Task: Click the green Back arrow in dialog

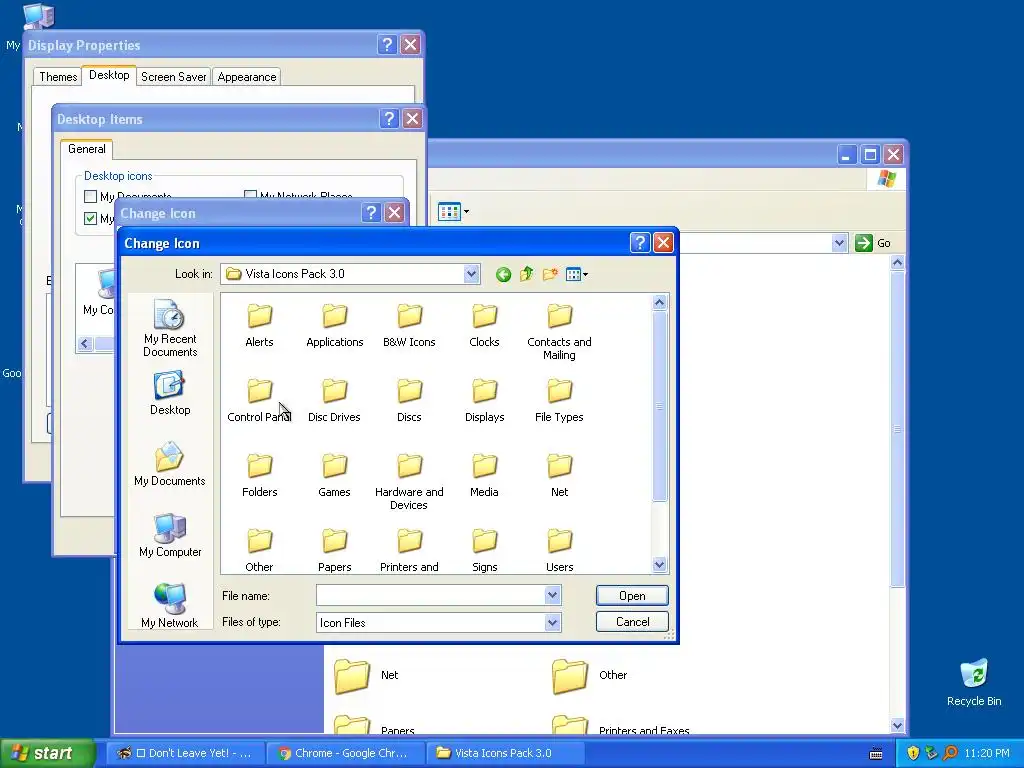Action: click(503, 274)
